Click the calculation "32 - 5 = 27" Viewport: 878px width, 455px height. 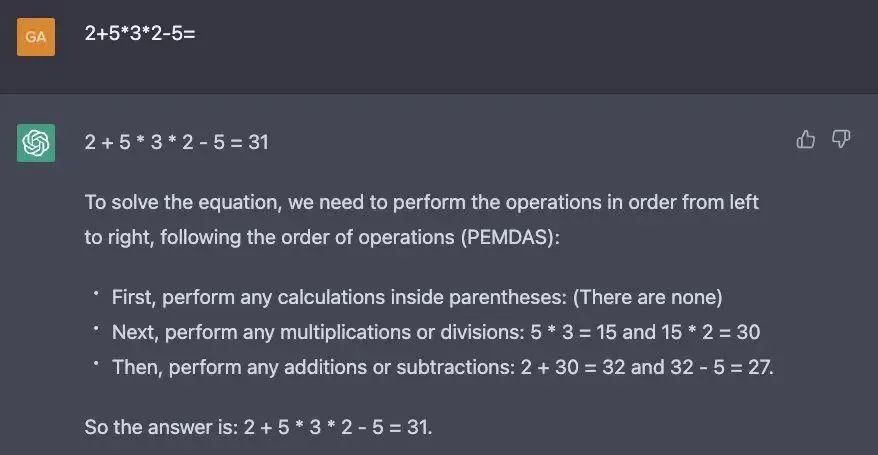pos(721,367)
